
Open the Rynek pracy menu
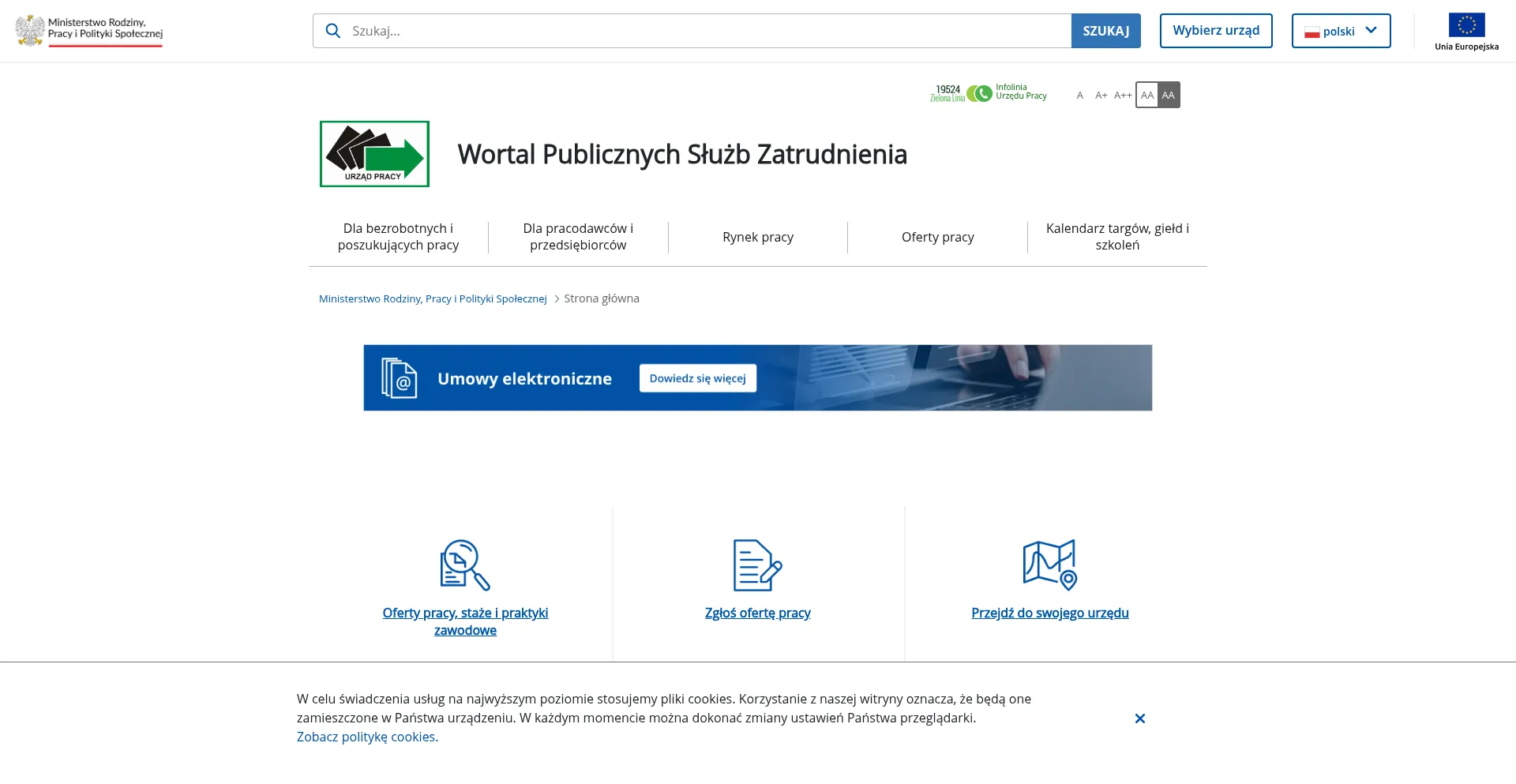click(x=758, y=237)
